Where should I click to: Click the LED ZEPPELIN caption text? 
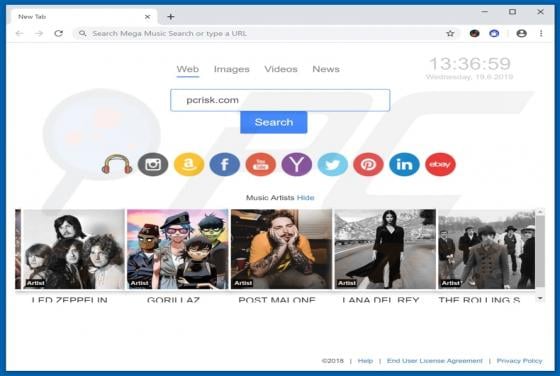pos(70,300)
